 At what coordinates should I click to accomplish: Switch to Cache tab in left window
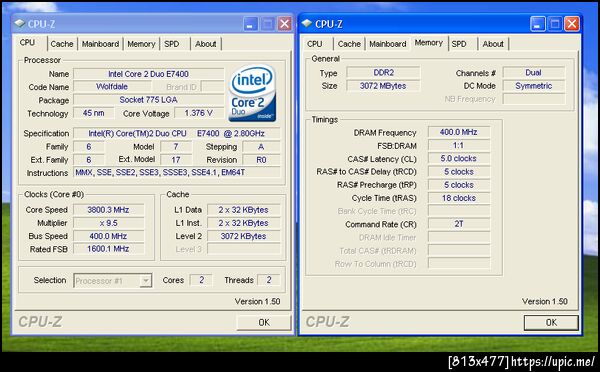coord(62,44)
